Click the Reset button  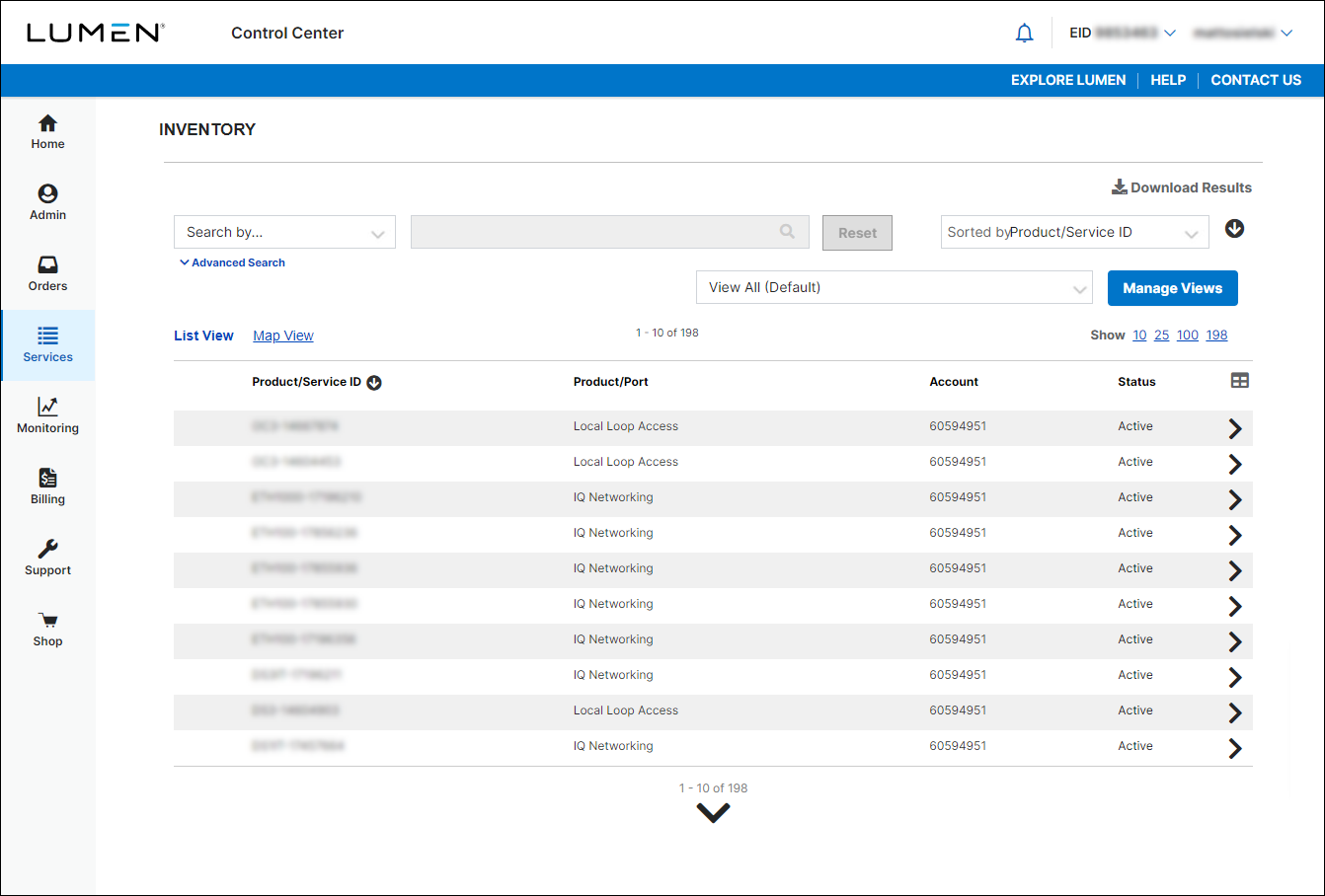(x=857, y=233)
